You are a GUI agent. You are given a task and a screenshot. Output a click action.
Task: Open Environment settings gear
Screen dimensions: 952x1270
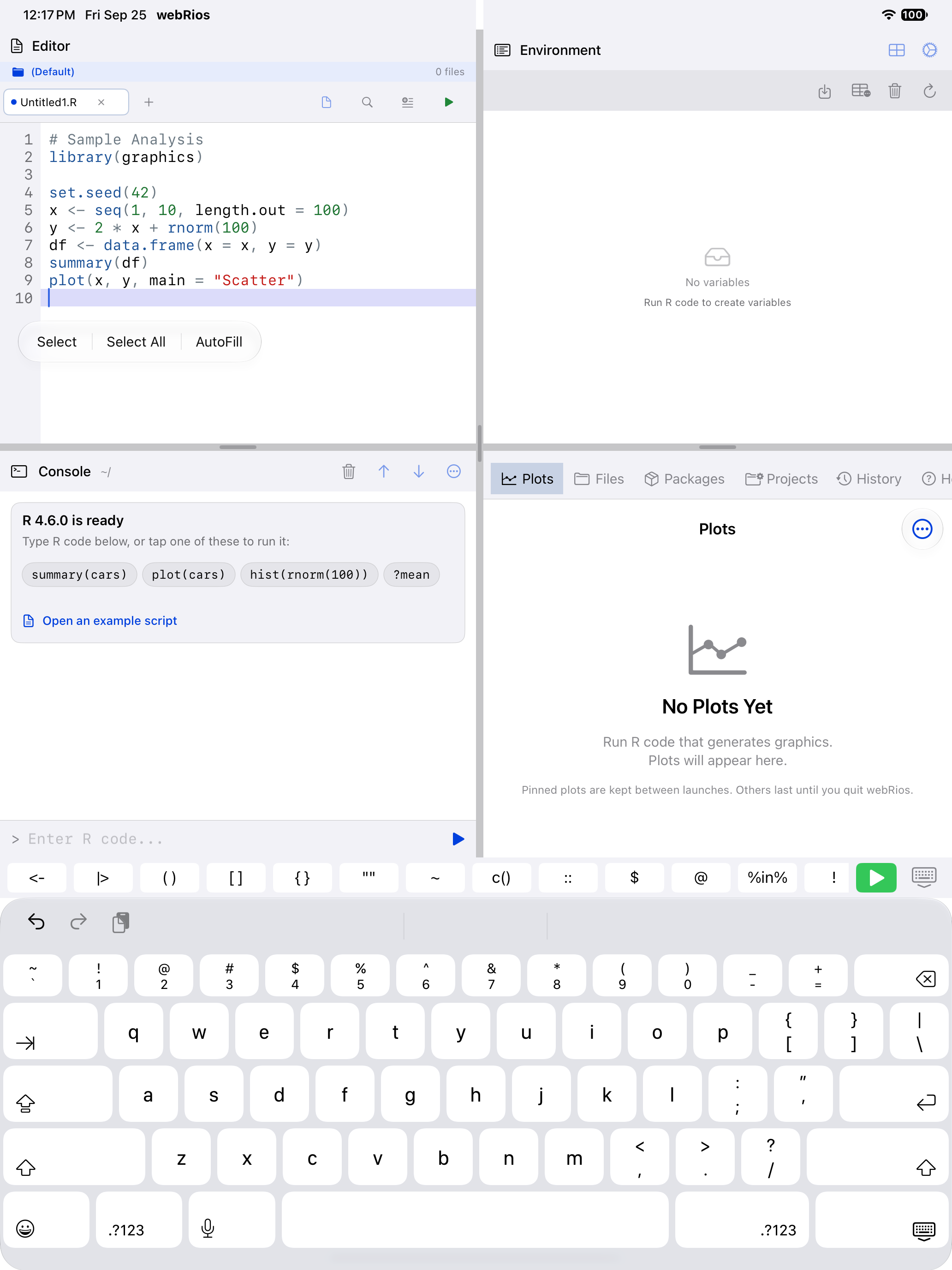point(929,50)
